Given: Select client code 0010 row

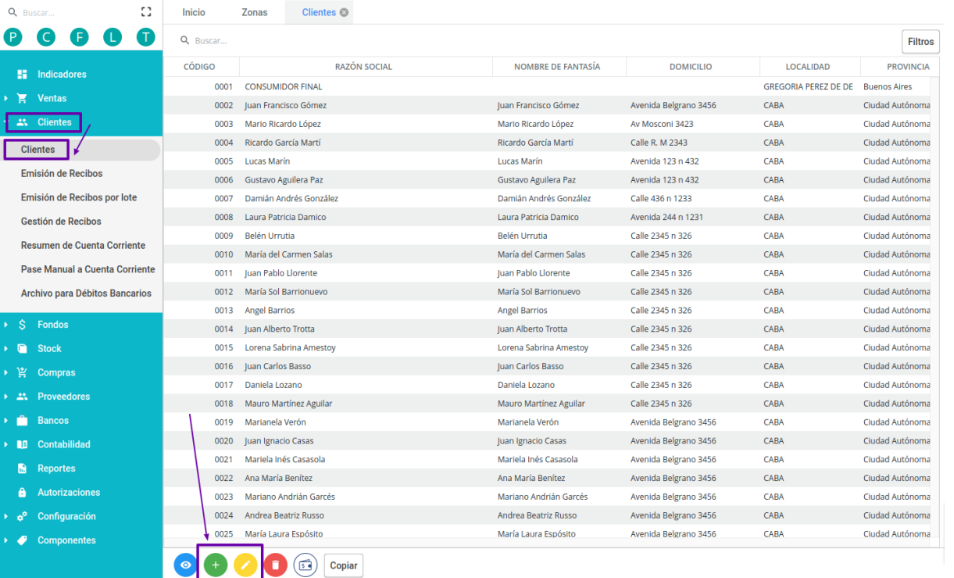Looking at the screenshot, I should 547,254.
